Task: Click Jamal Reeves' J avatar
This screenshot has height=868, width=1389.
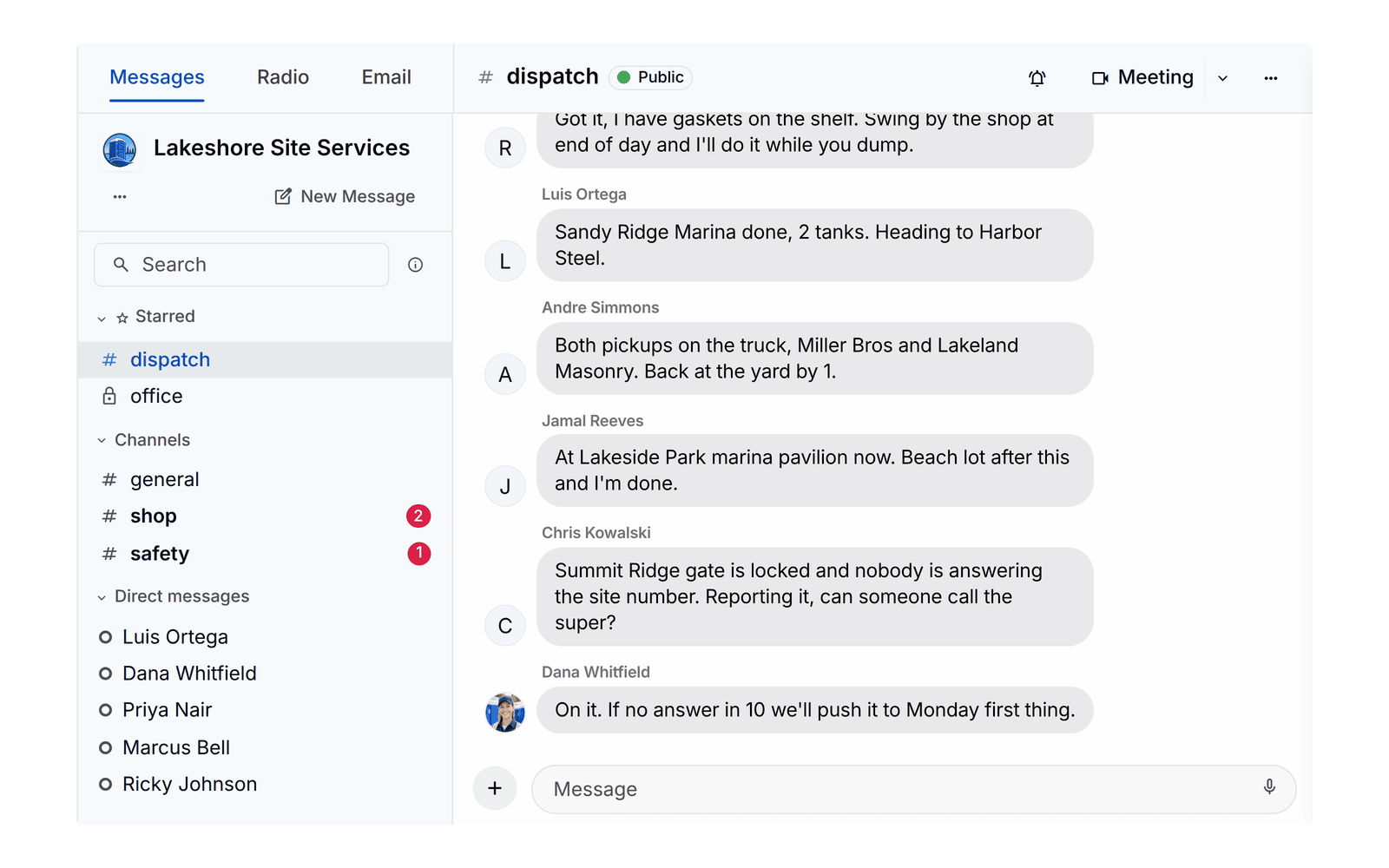Action: (x=505, y=487)
